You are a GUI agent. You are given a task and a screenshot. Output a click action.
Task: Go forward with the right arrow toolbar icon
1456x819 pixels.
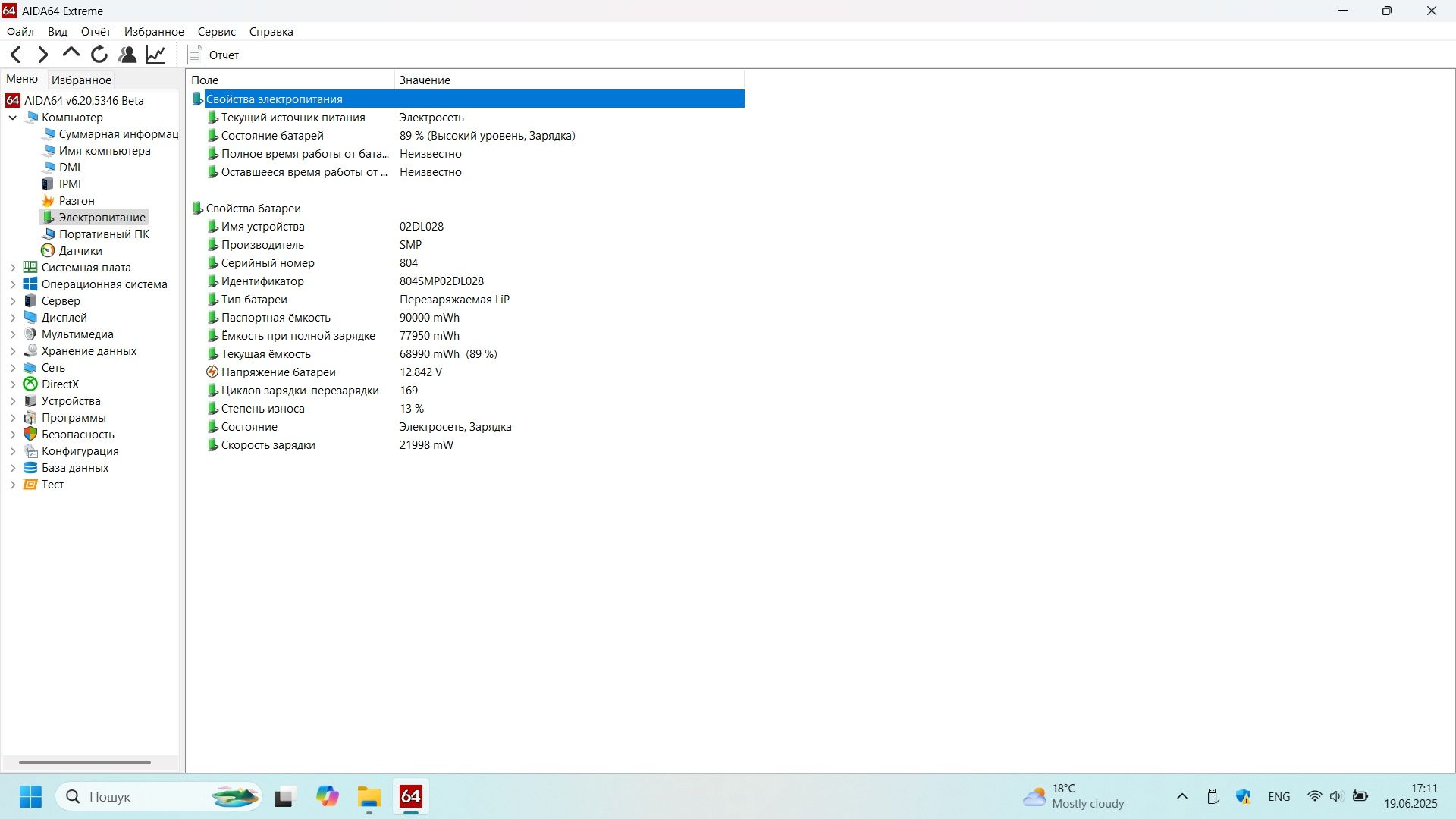tap(43, 55)
